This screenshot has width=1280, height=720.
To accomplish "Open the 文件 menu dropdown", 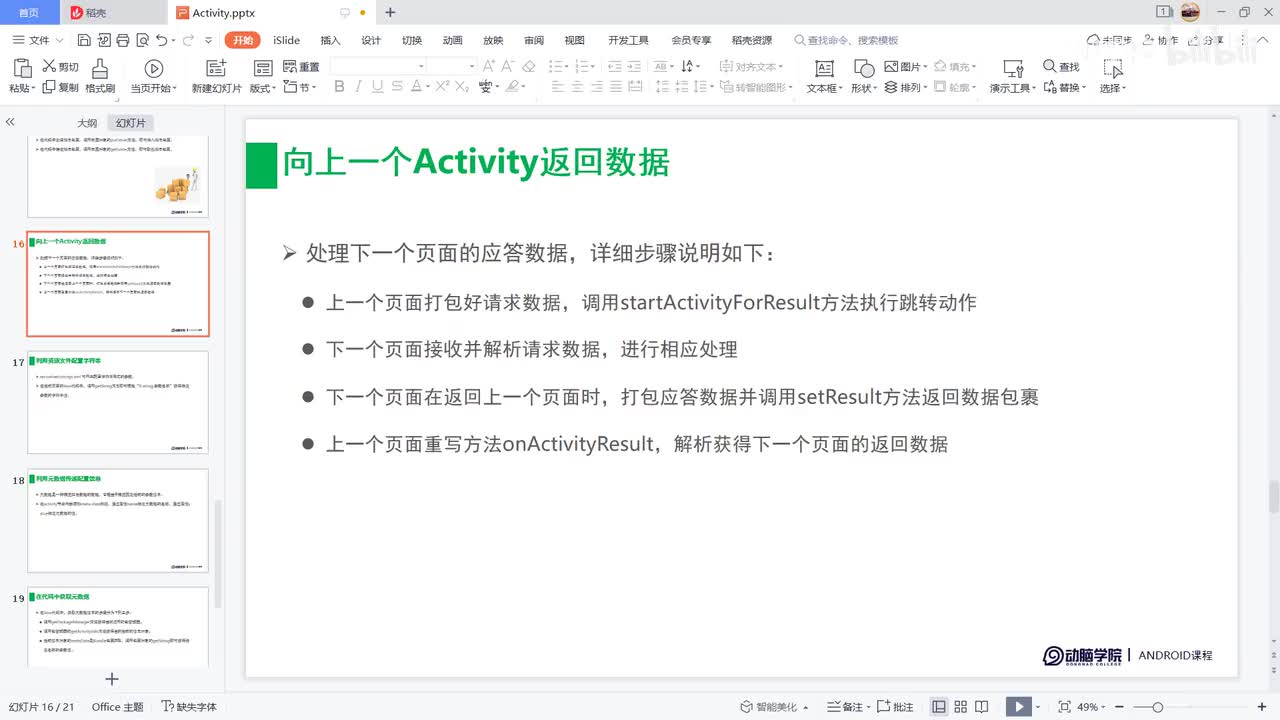I will point(38,40).
